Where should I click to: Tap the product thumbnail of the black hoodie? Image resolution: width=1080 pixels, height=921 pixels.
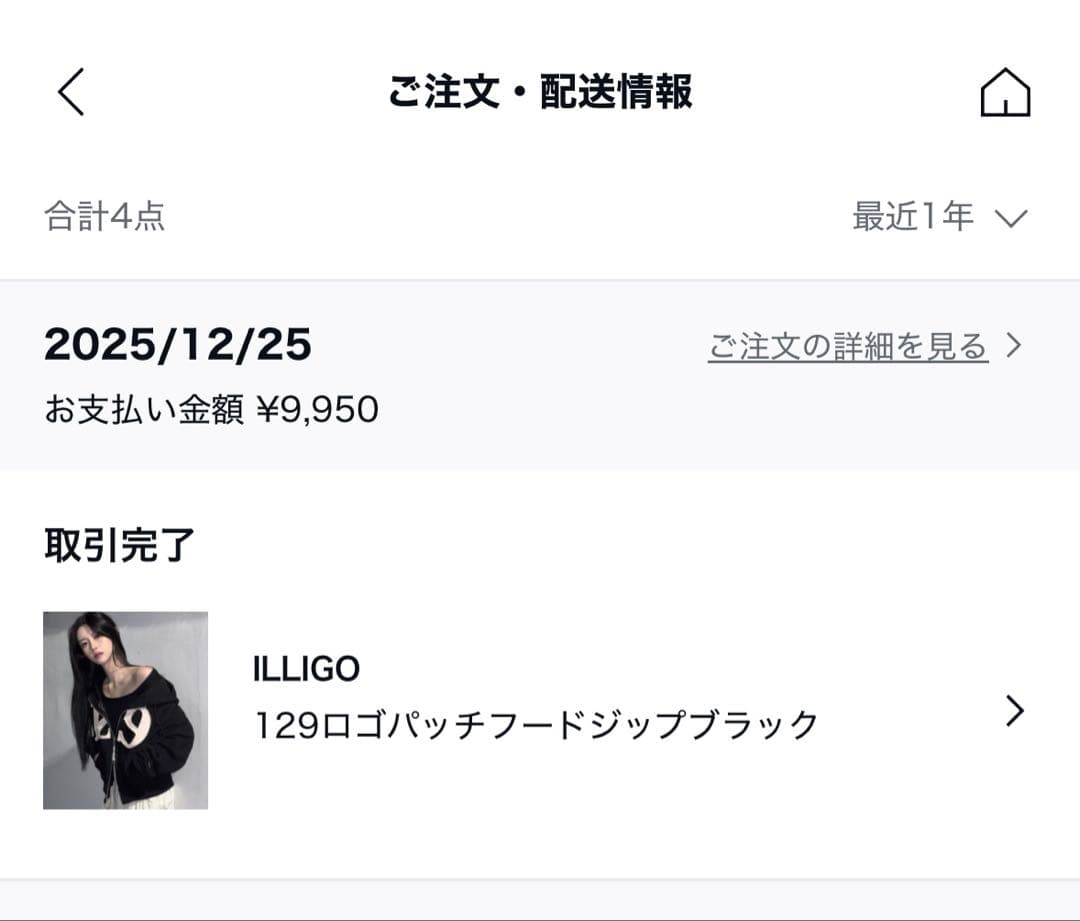tap(124, 712)
